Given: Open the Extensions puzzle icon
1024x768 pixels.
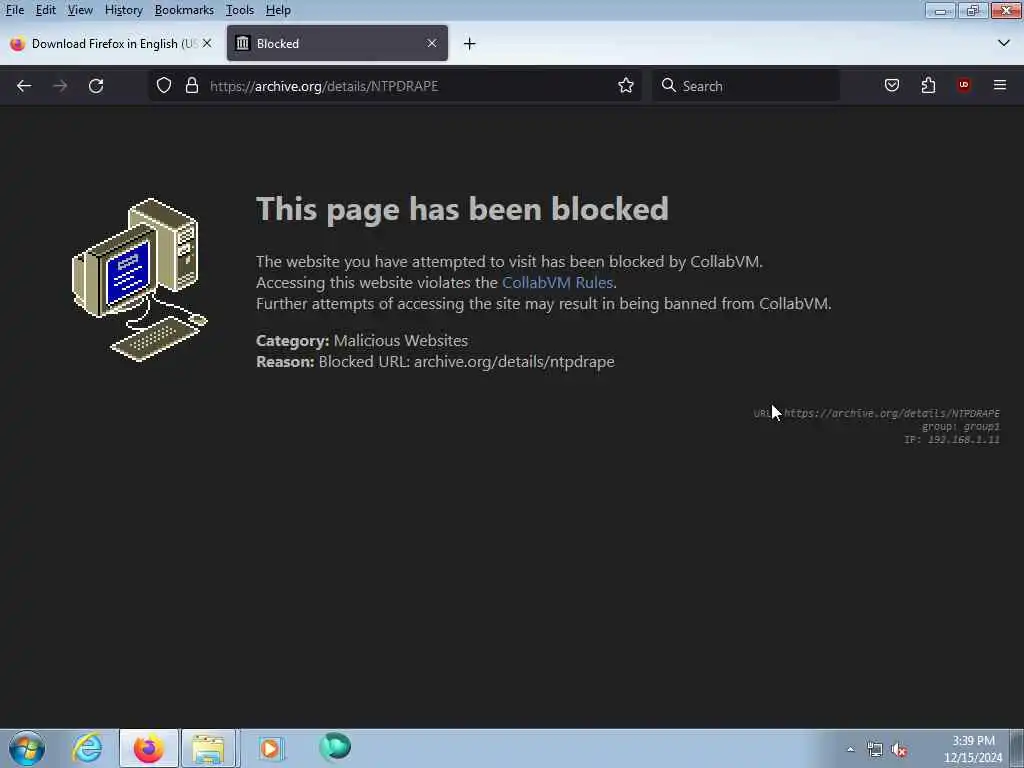Looking at the screenshot, I should tap(928, 86).
